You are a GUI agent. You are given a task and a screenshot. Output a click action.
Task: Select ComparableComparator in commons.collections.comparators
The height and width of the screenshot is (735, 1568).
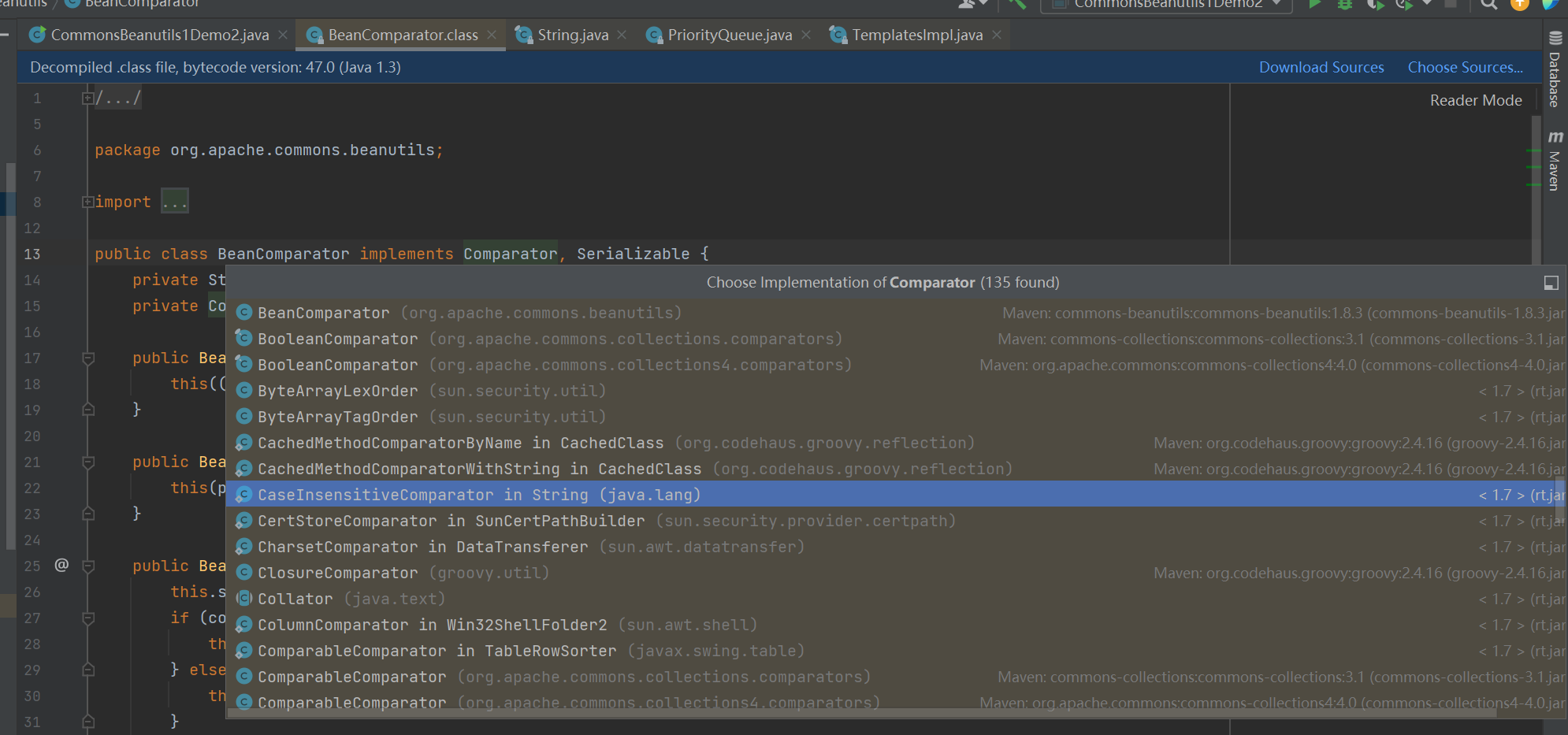point(896,677)
